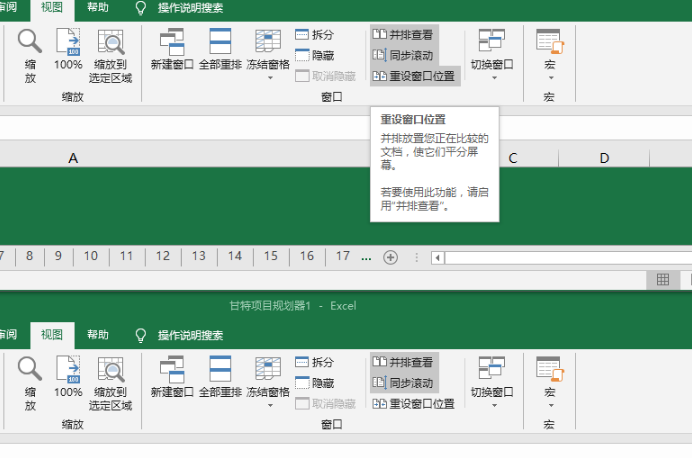The width and height of the screenshot is (692, 458).
Task: Toggle Synchronous Scrolling in upper window
Action: (402, 55)
